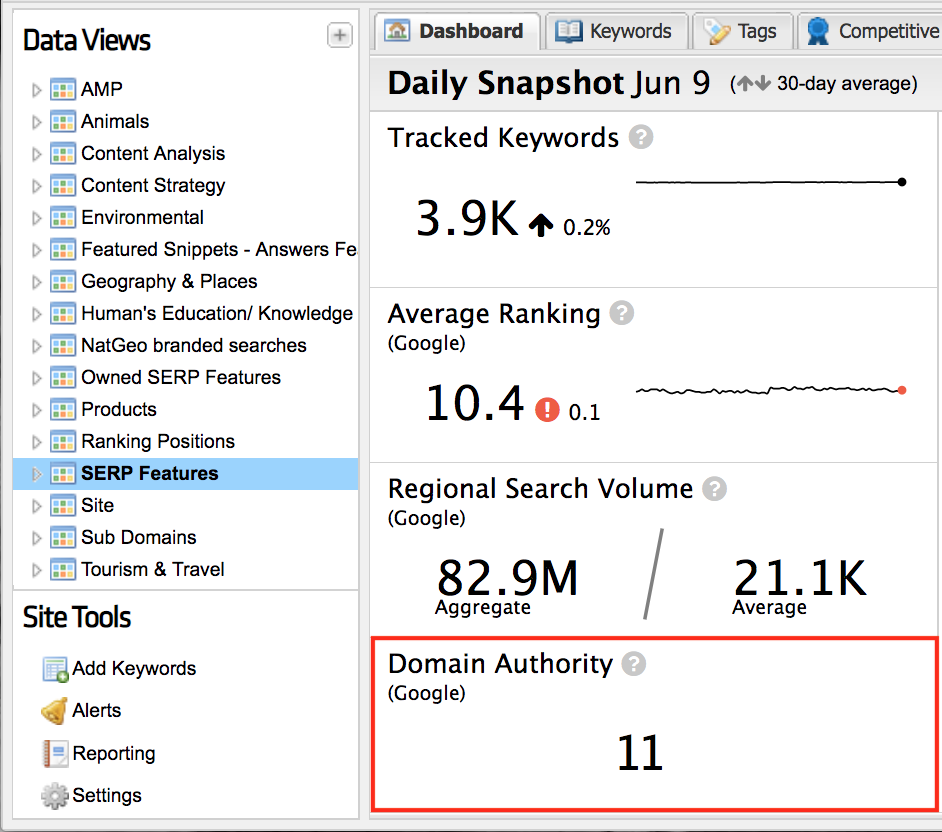Click the Reporting book icon

[x=54, y=753]
